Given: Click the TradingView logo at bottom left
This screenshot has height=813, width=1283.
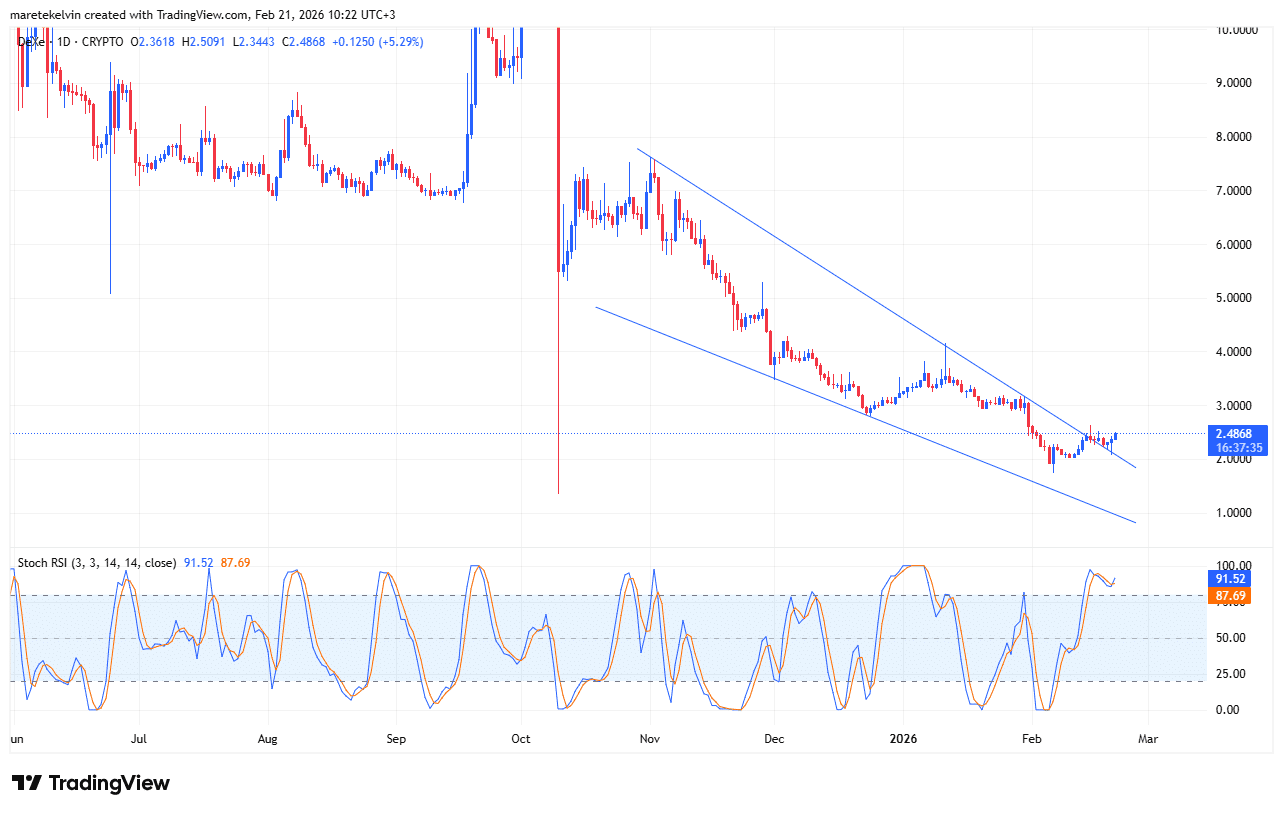Looking at the screenshot, I should coord(90,783).
